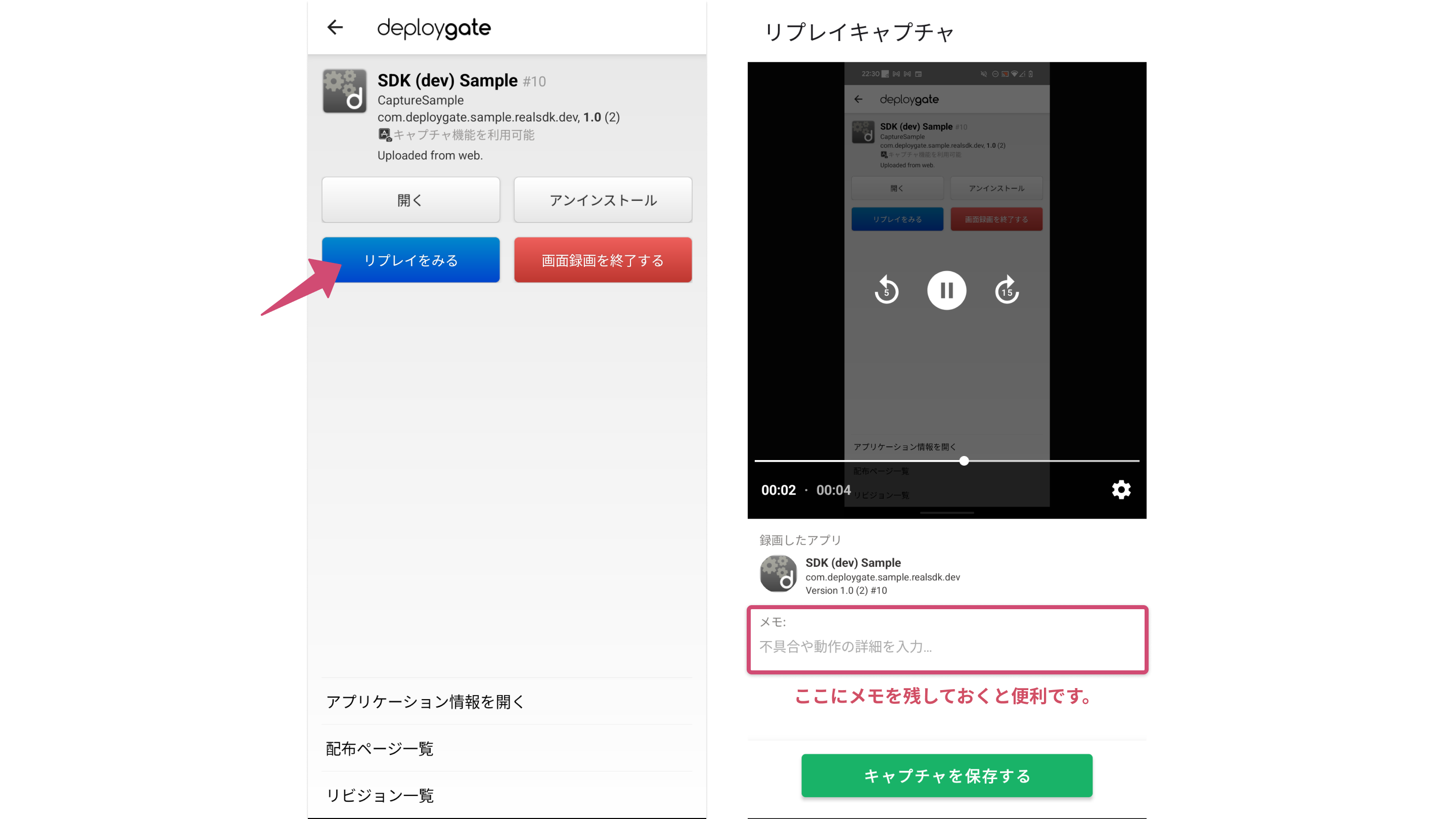Rewind the replay 5 seconds
This screenshot has width=1456, height=819.
point(886,290)
